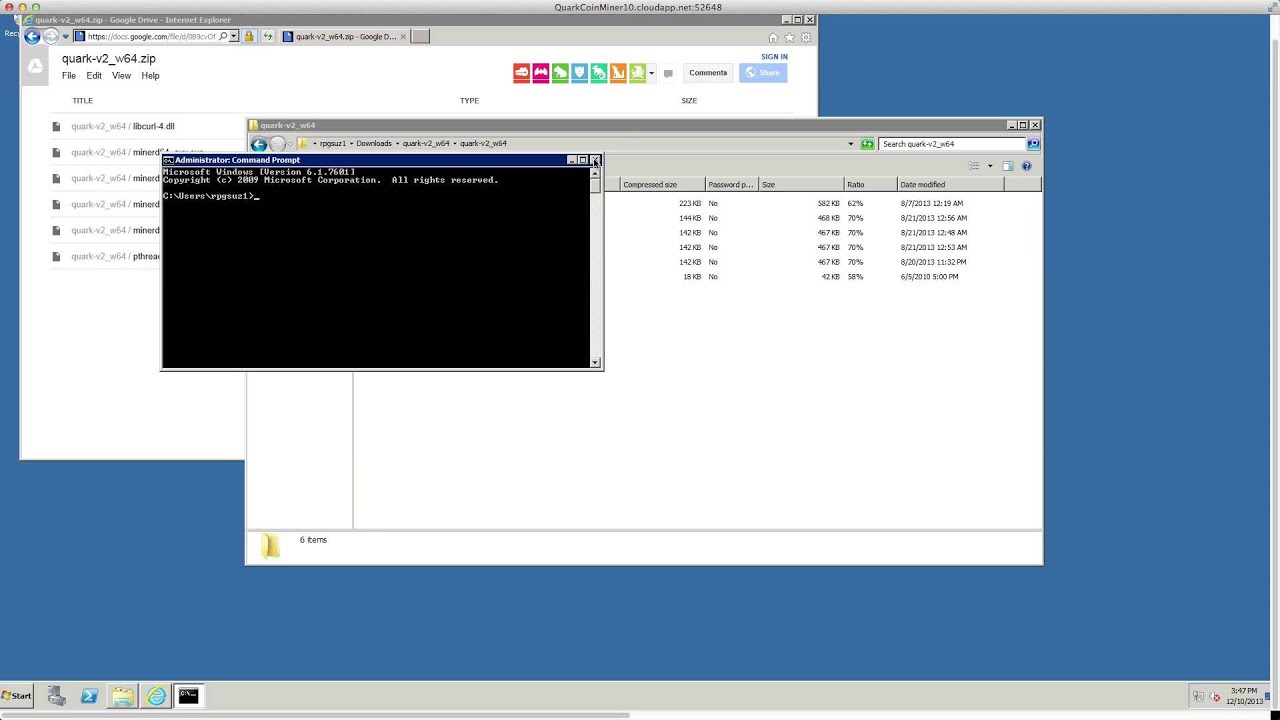Click the 6 items status folder icon
Image resolution: width=1280 pixels, height=720 pixels.
(x=271, y=546)
